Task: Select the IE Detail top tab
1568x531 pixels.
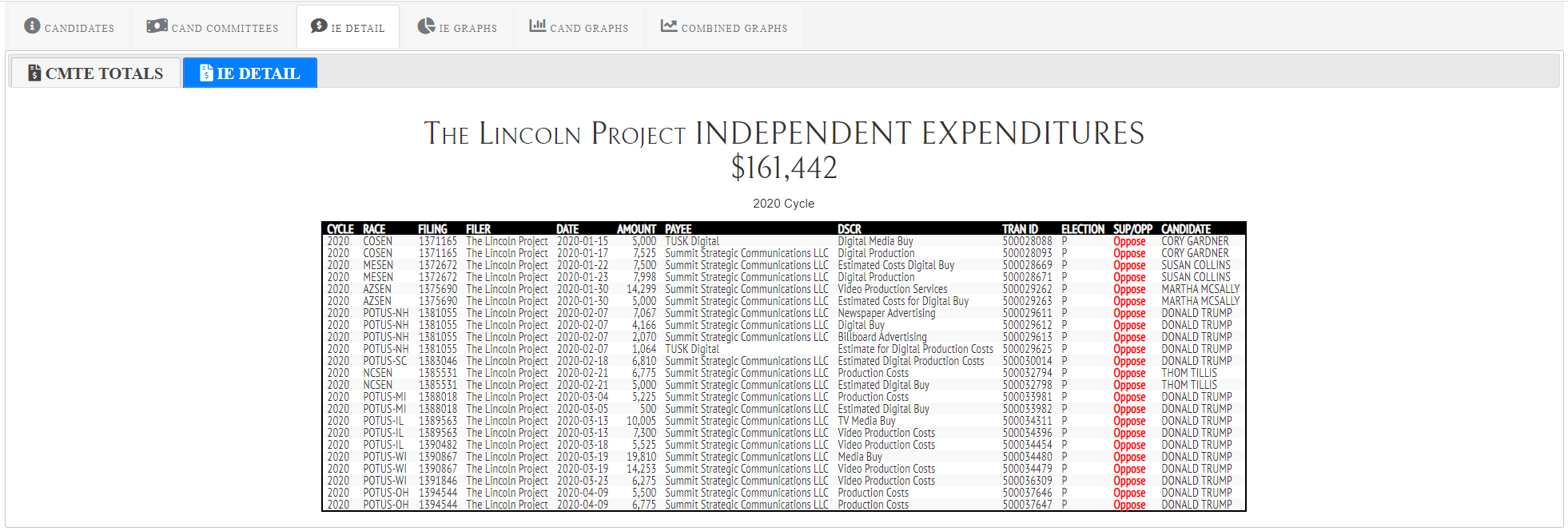Action: tap(348, 27)
